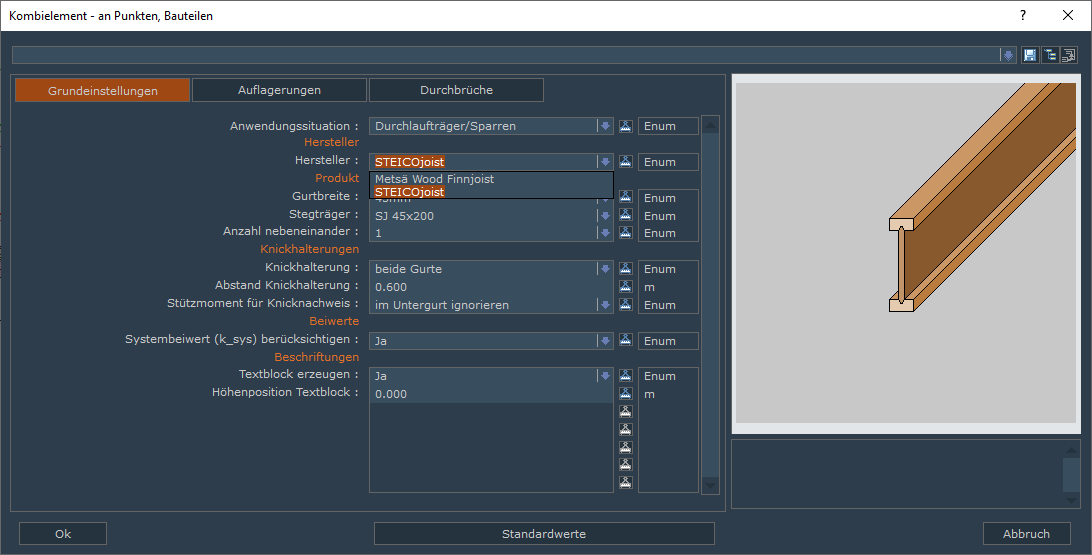This screenshot has width=1092, height=555.
Task: Click the preset list import icon
Action: 1068,55
